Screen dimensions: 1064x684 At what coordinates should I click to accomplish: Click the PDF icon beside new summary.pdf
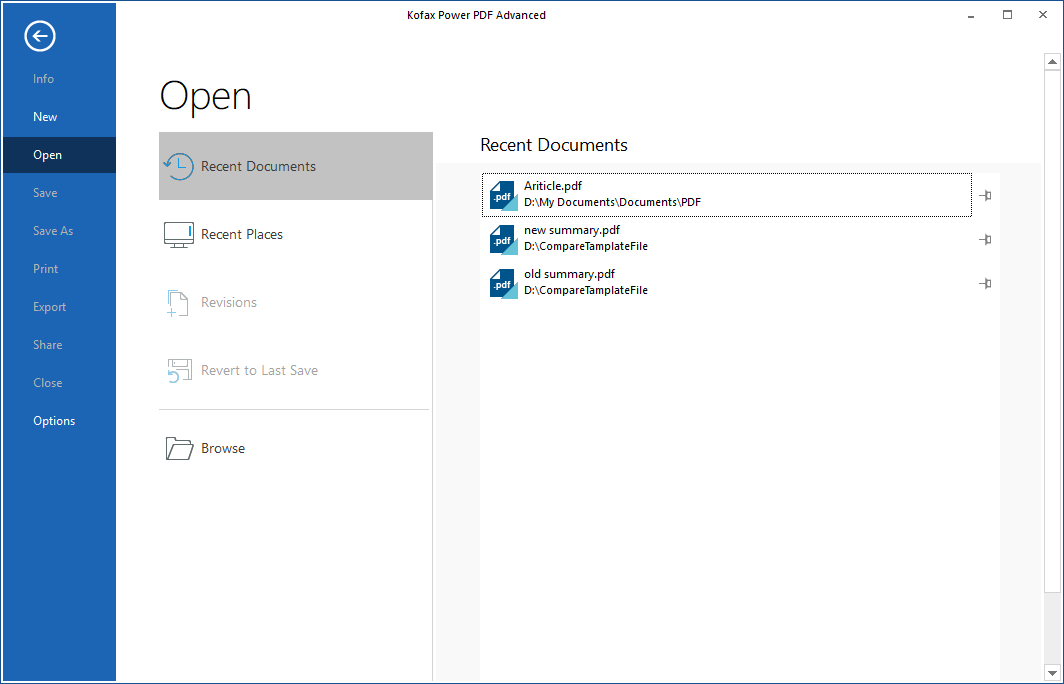pos(503,239)
